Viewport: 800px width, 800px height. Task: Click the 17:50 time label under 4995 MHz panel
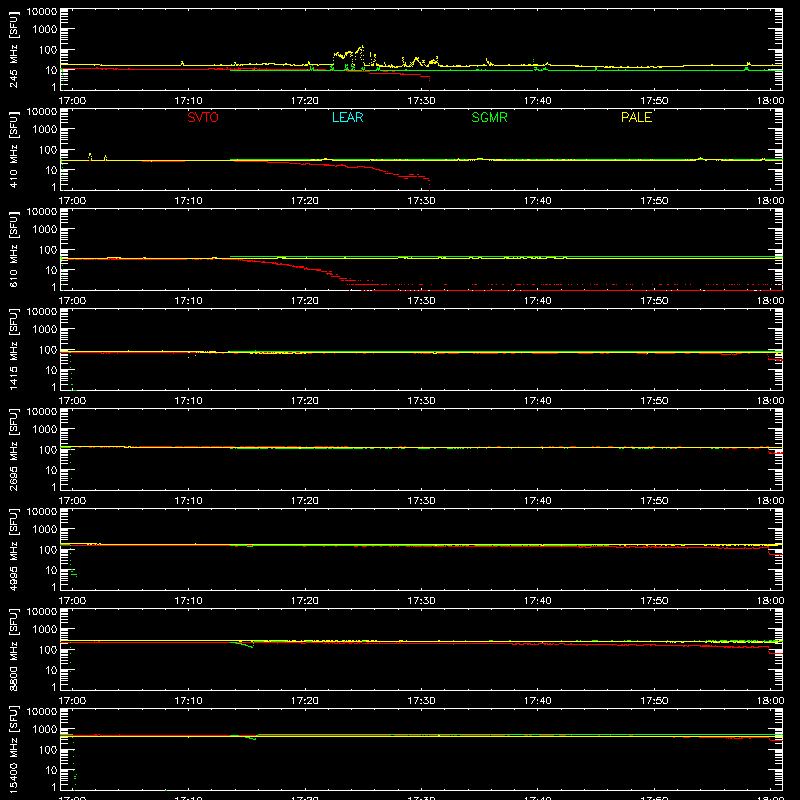coord(654,601)
